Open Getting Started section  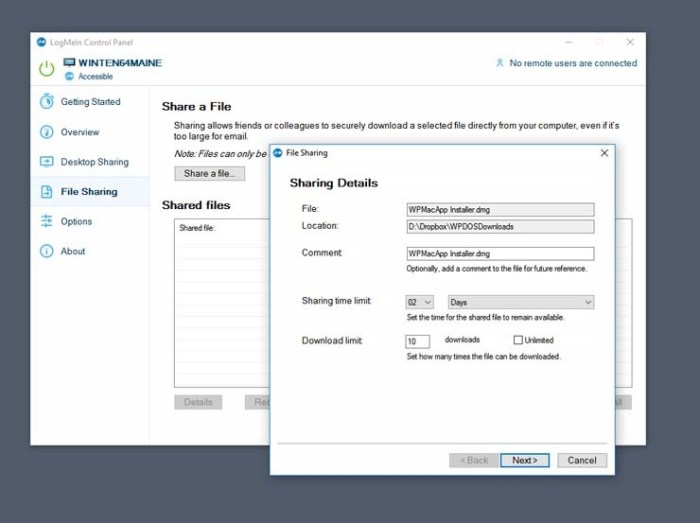(x=91, y=102)
